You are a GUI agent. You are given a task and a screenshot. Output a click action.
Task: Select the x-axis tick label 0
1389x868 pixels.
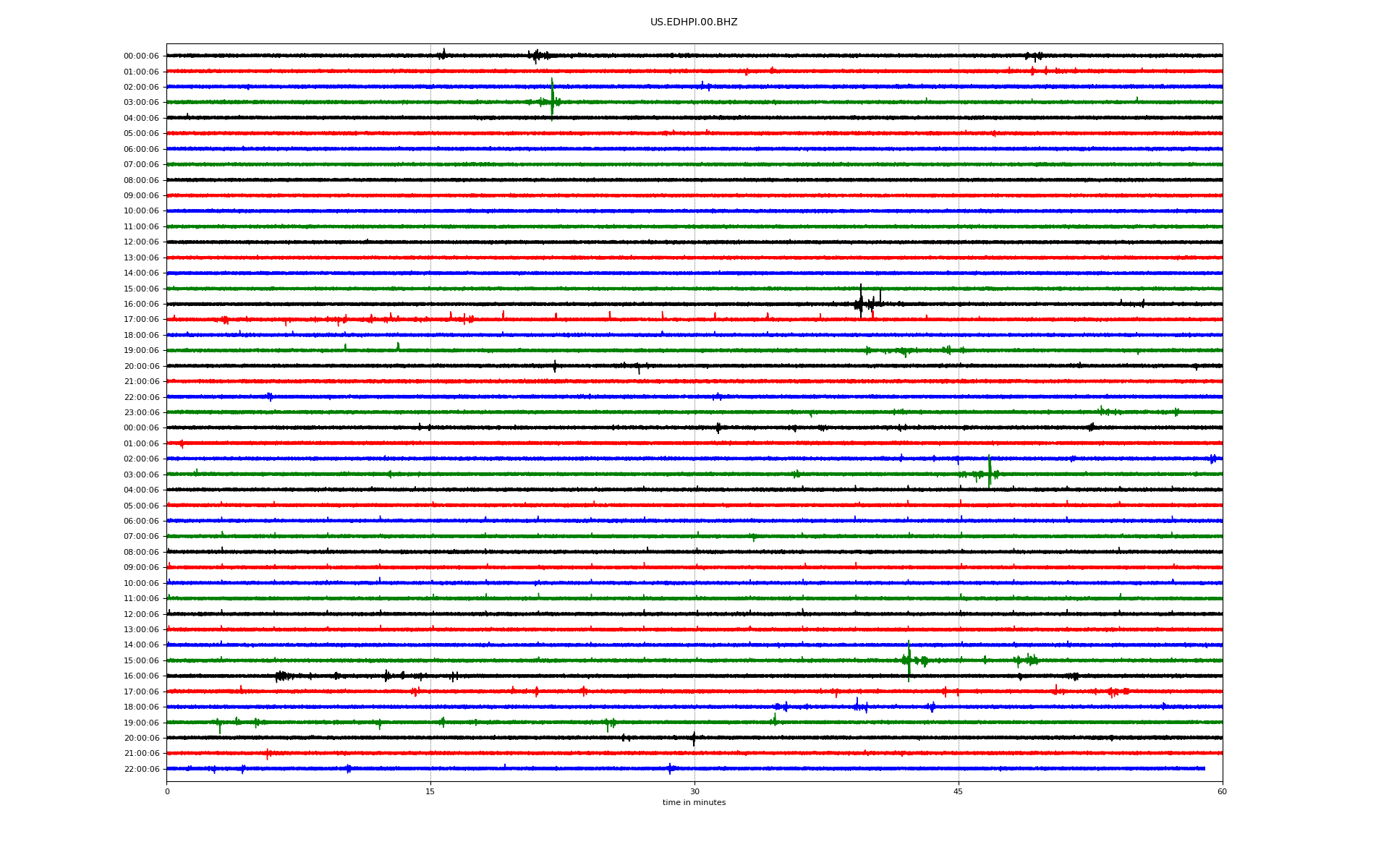point(167,791)
